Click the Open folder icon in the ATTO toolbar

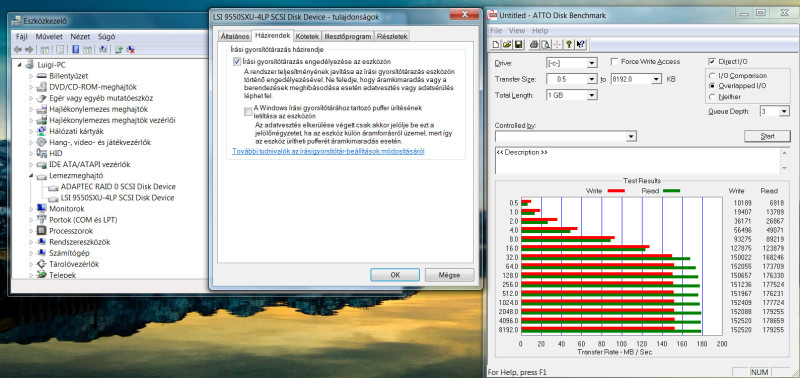(507, 44)
